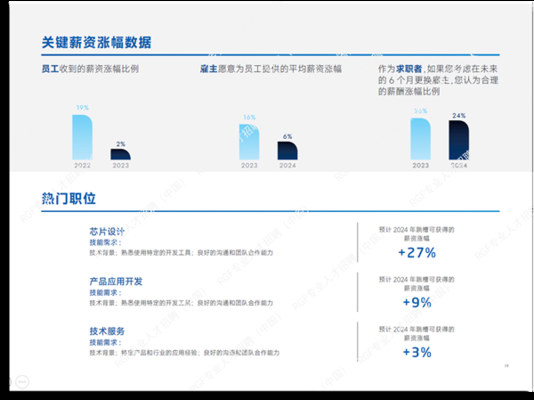Click the 求职者 chart description paragraph

coord(438,80)
